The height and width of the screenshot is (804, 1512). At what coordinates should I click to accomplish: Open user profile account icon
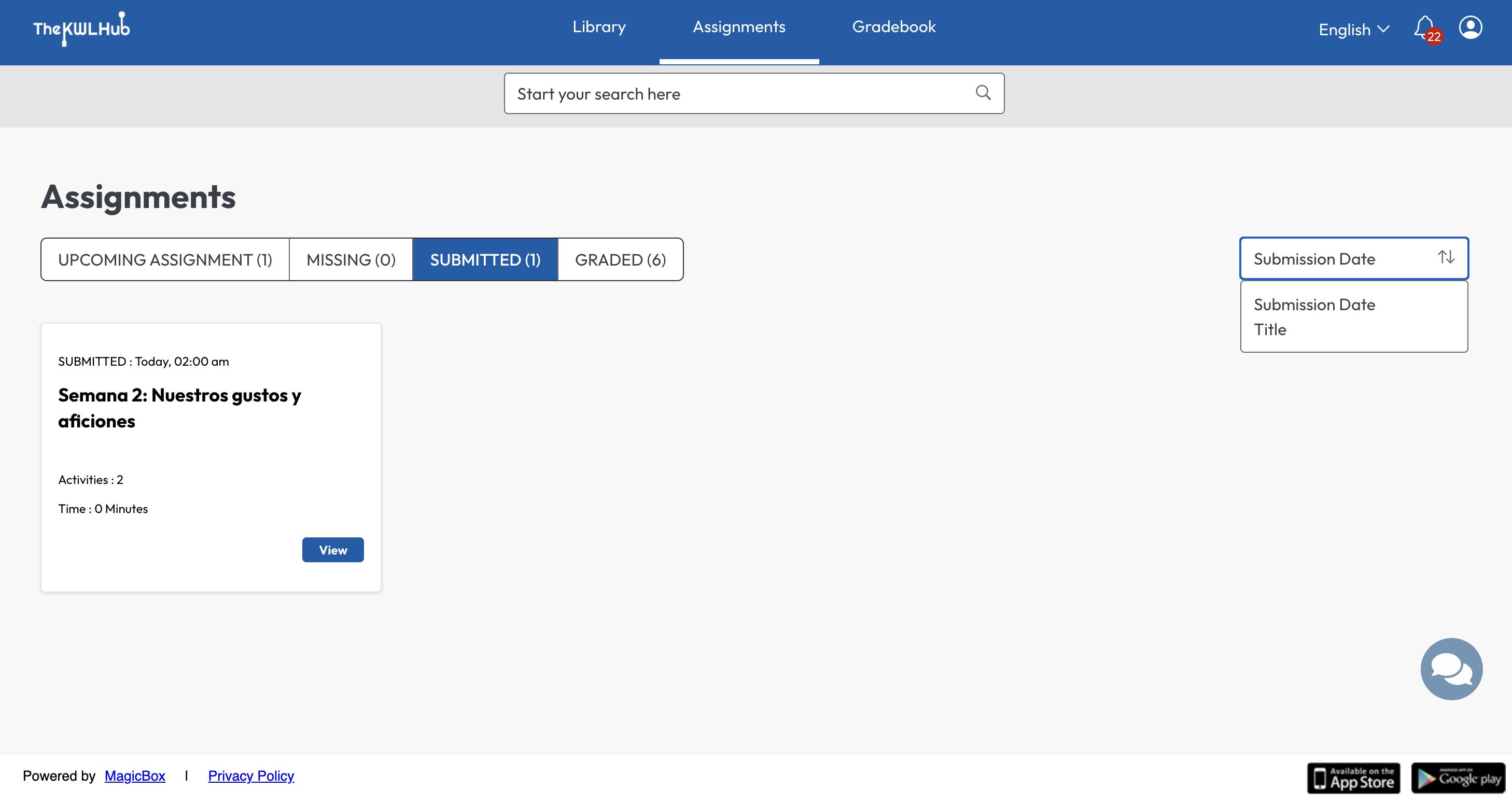tap(1471, 27)
